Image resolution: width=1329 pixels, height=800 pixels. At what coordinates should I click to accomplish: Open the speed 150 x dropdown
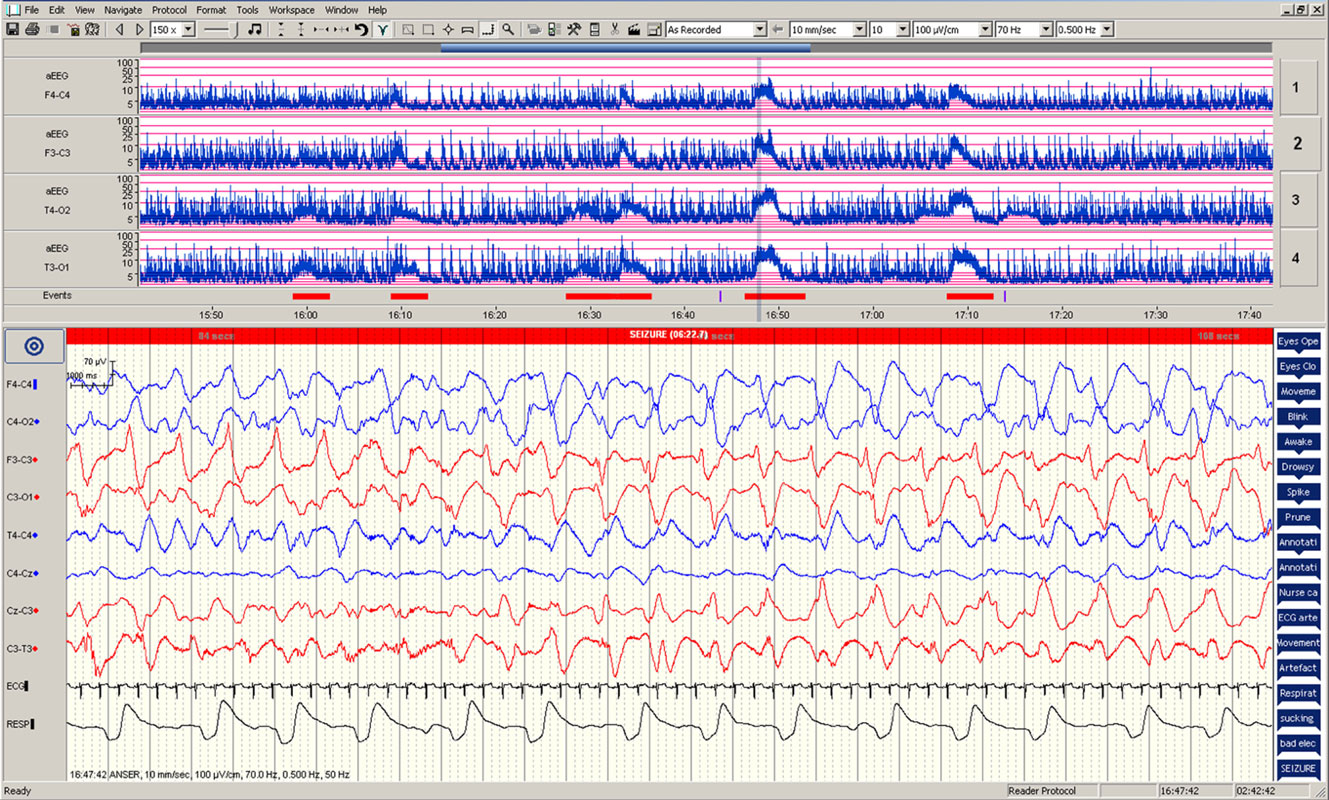pos(188,30)
